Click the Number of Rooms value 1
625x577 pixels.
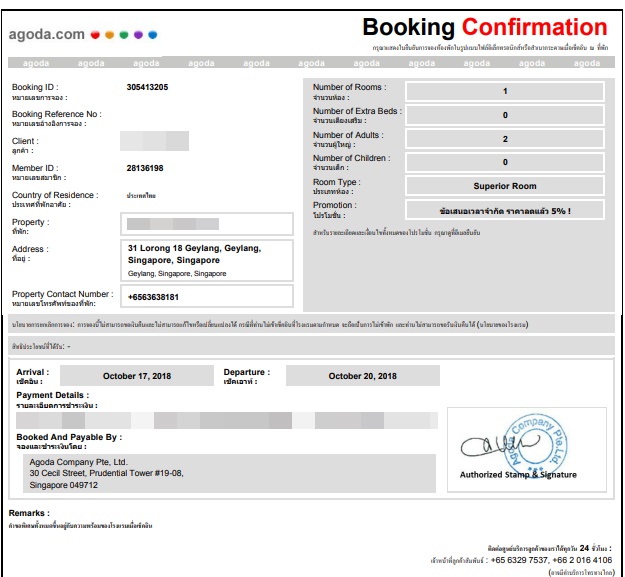505,91
